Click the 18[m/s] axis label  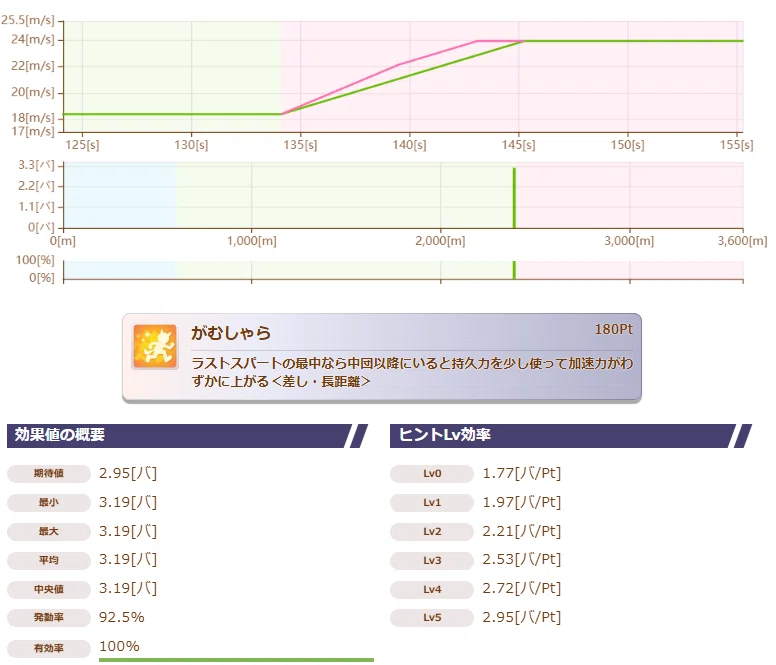click(33, 118)
